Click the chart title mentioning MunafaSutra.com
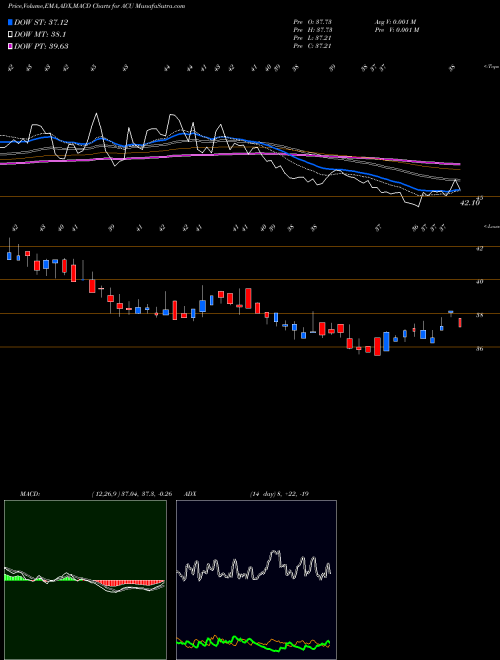The width and height of the screenshot is (500, 660). pyautogui.click(x=96, y=6)
